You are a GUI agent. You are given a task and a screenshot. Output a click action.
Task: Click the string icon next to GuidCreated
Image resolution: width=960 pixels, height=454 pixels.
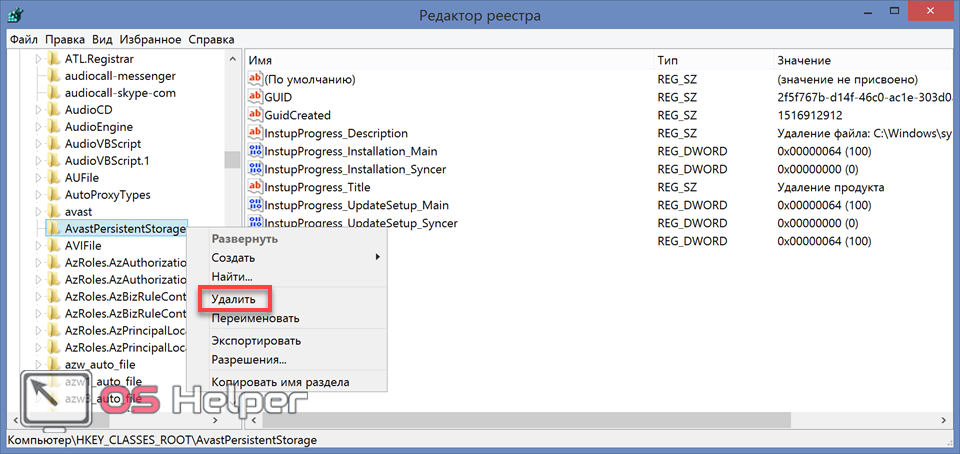pos(255,115)
